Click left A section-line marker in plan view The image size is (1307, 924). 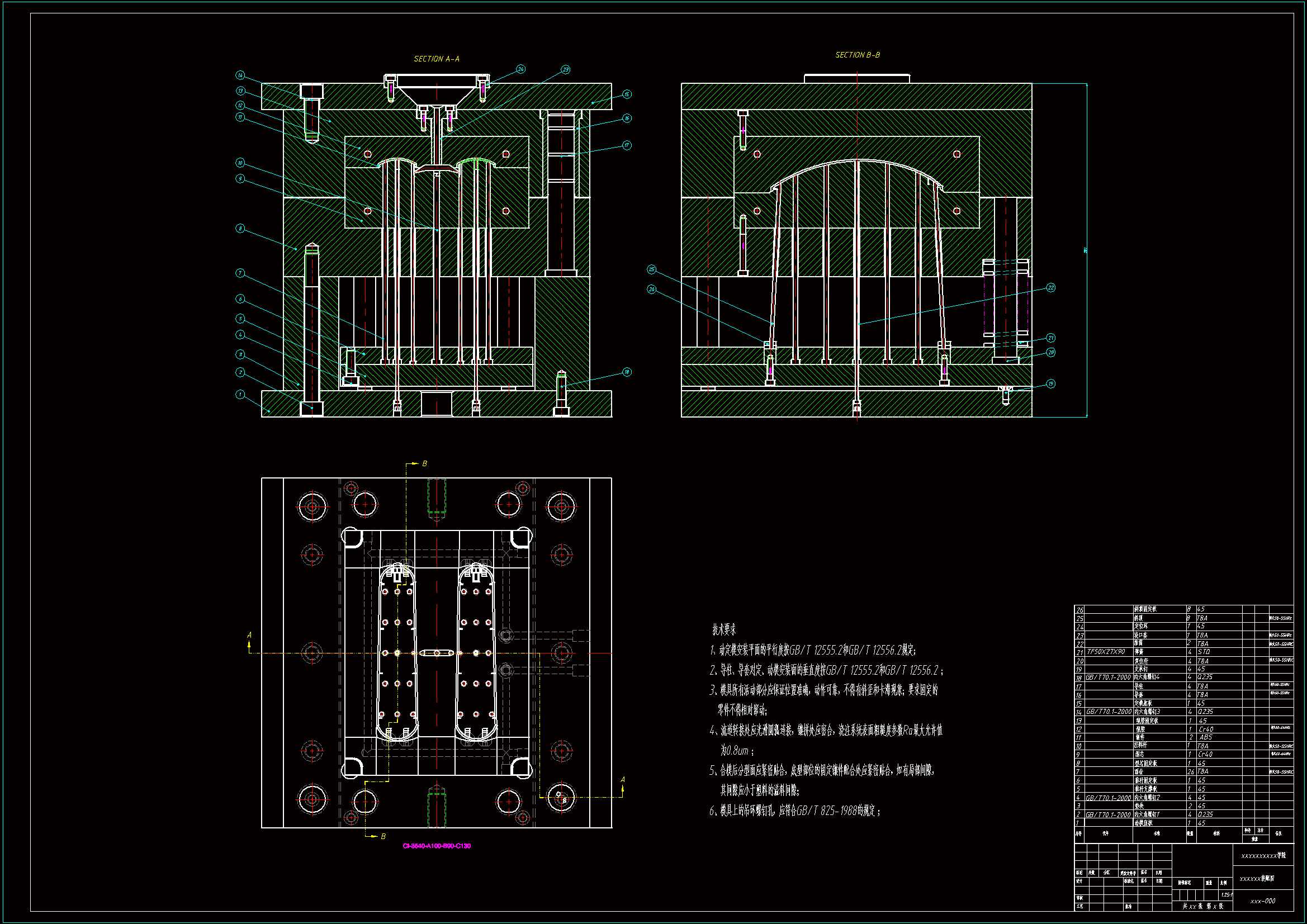249,636
